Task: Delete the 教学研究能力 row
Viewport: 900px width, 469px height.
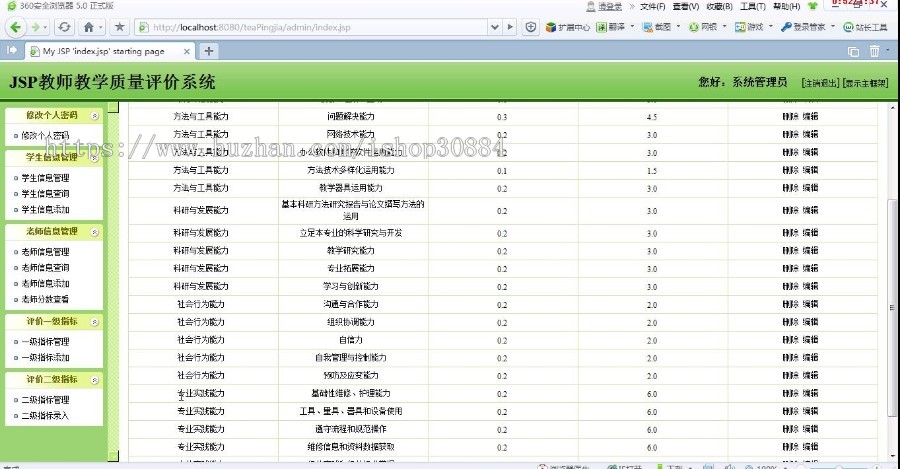Action: pos(790,251)
